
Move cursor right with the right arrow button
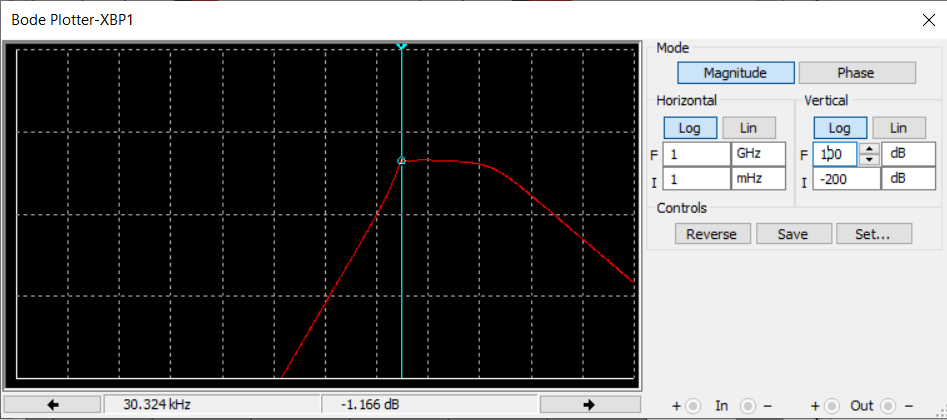click(589, 405)
